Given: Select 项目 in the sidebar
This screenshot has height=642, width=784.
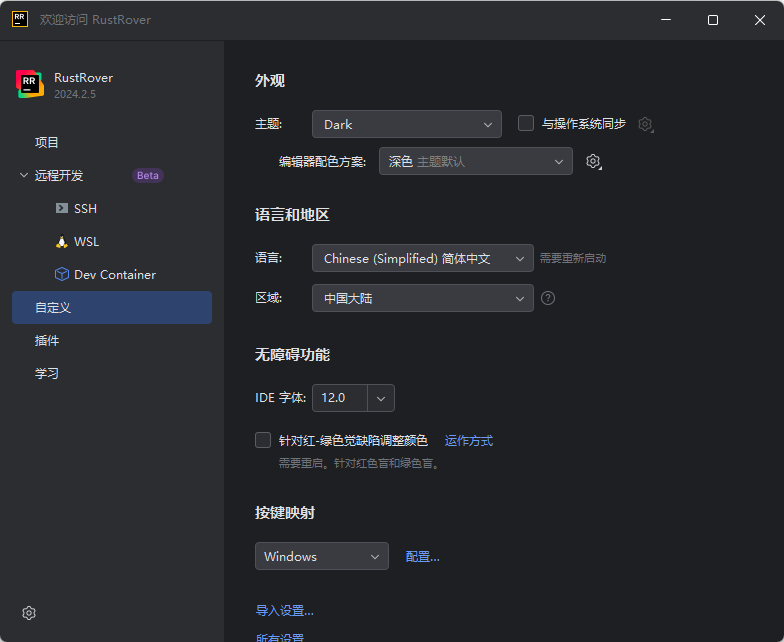Looking at the screenshot, I should (x=112, y=142).
